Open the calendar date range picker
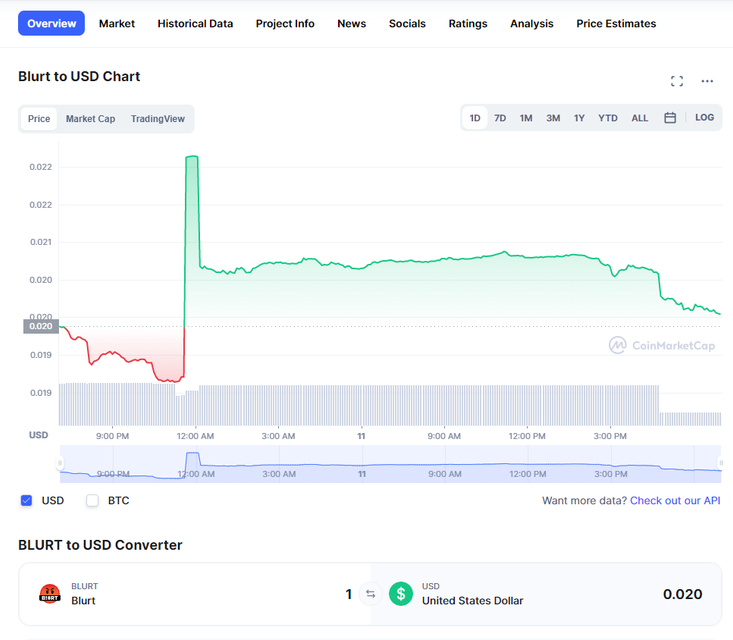 click(670, 118)
